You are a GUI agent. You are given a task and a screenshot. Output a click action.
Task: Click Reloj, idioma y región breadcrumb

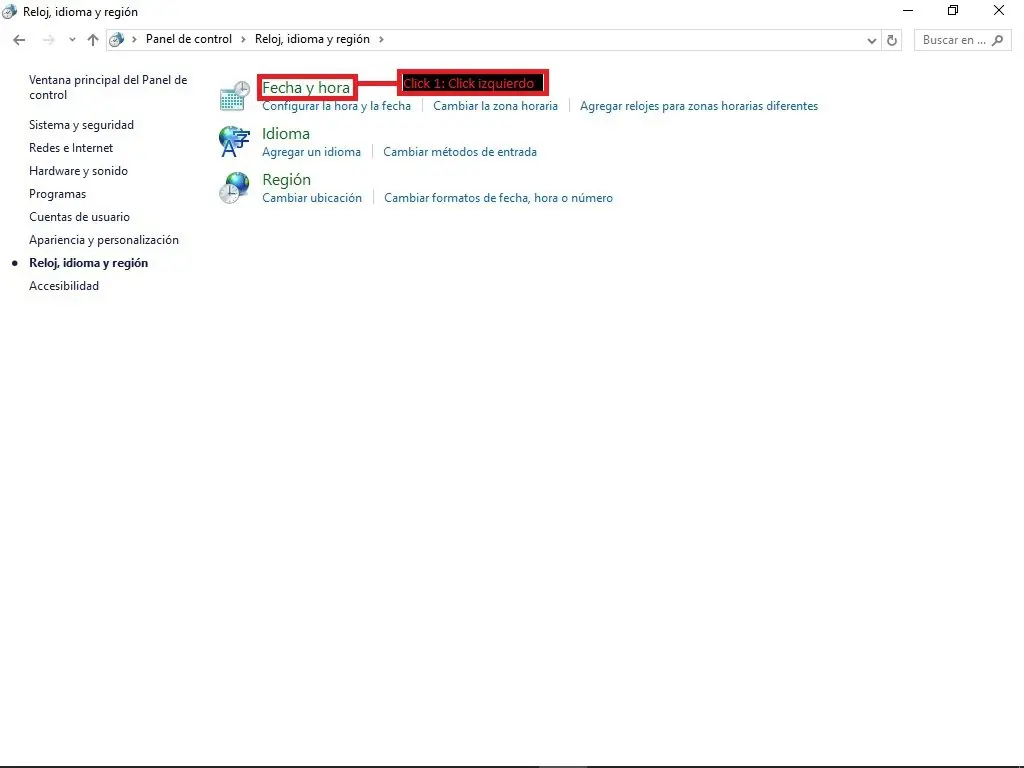[312, 39]
